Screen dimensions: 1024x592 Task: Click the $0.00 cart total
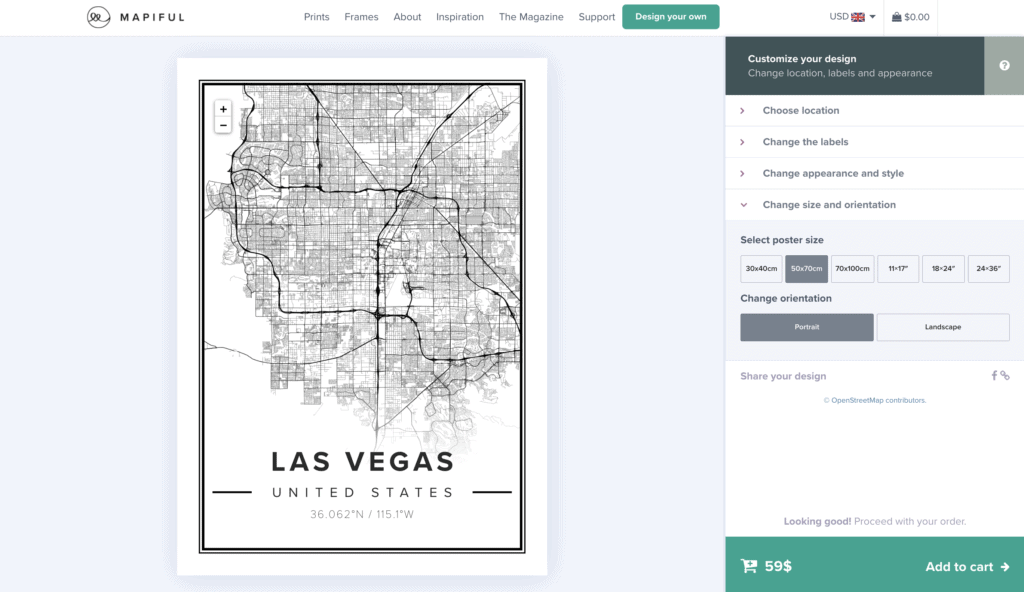917,17
